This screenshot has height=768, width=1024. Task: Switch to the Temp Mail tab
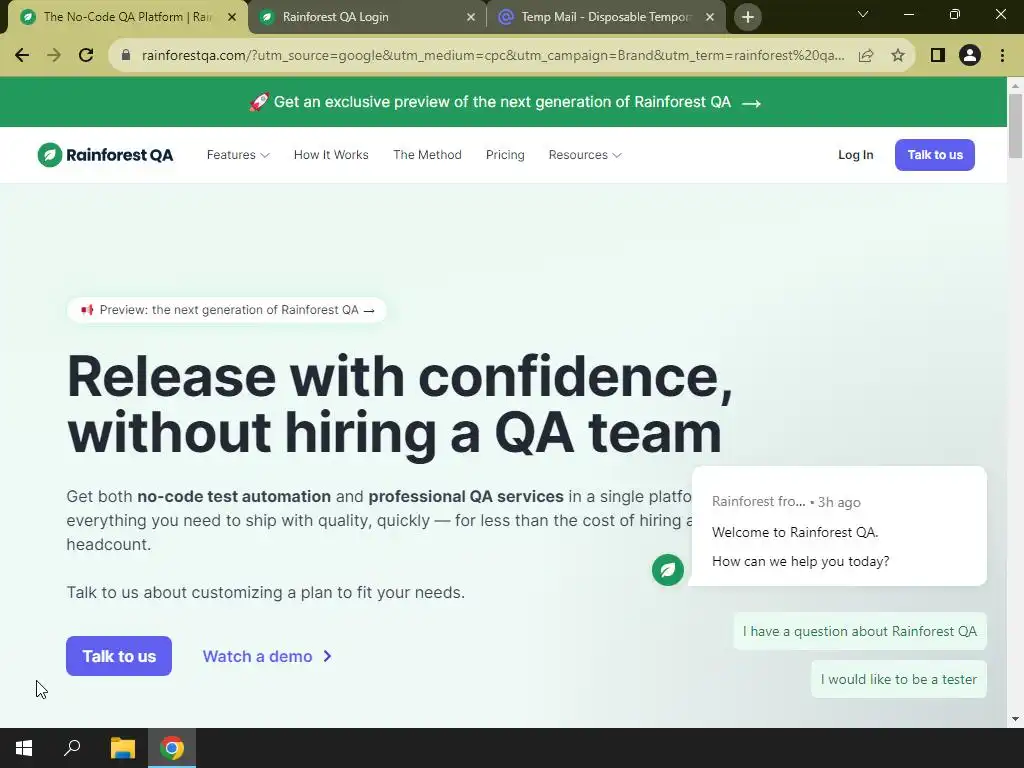(607, 17)
